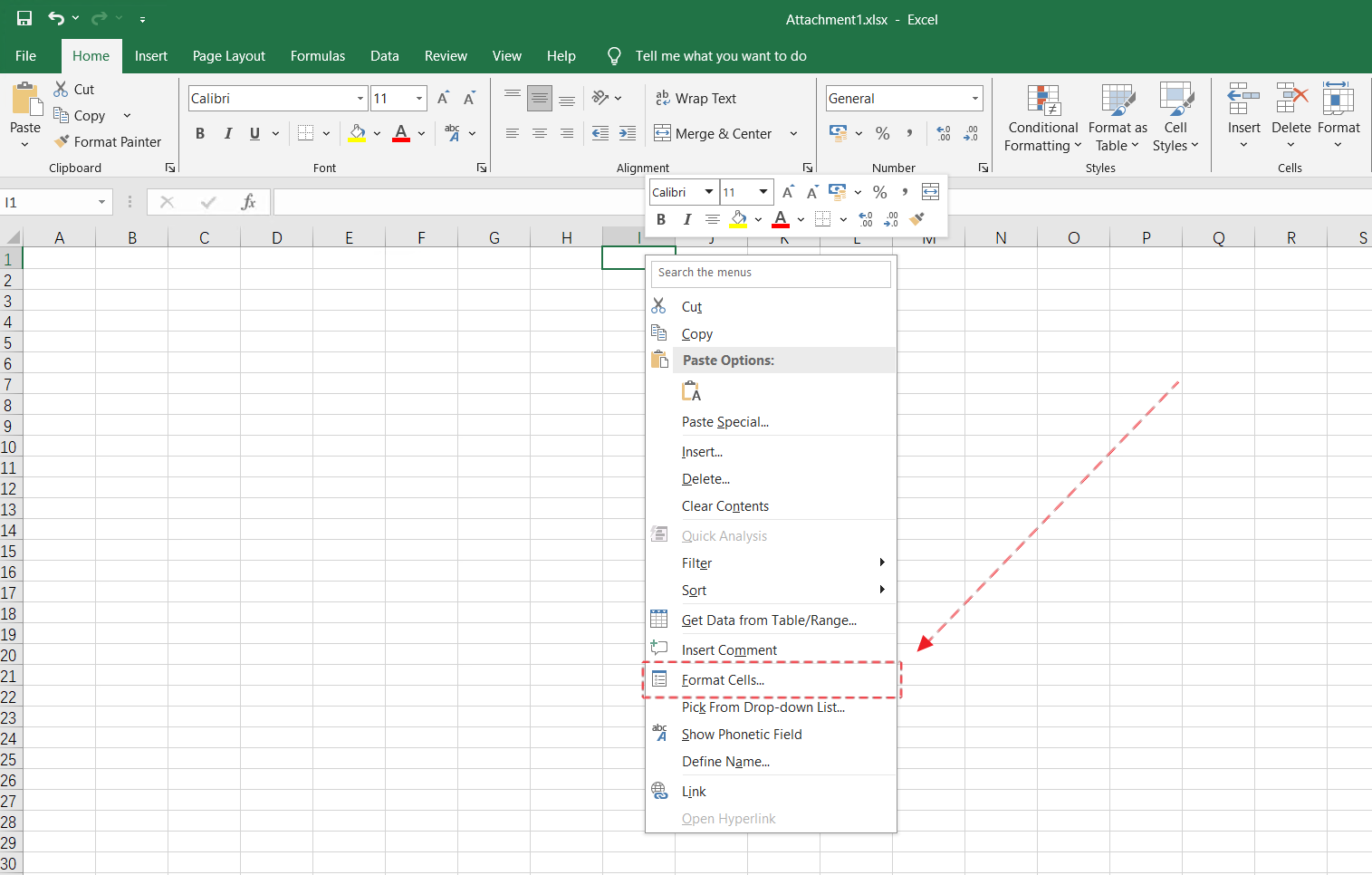1372x875 pixels.
Task: Increase Decimal in ribbon Number group
Action: pos(943,133)
